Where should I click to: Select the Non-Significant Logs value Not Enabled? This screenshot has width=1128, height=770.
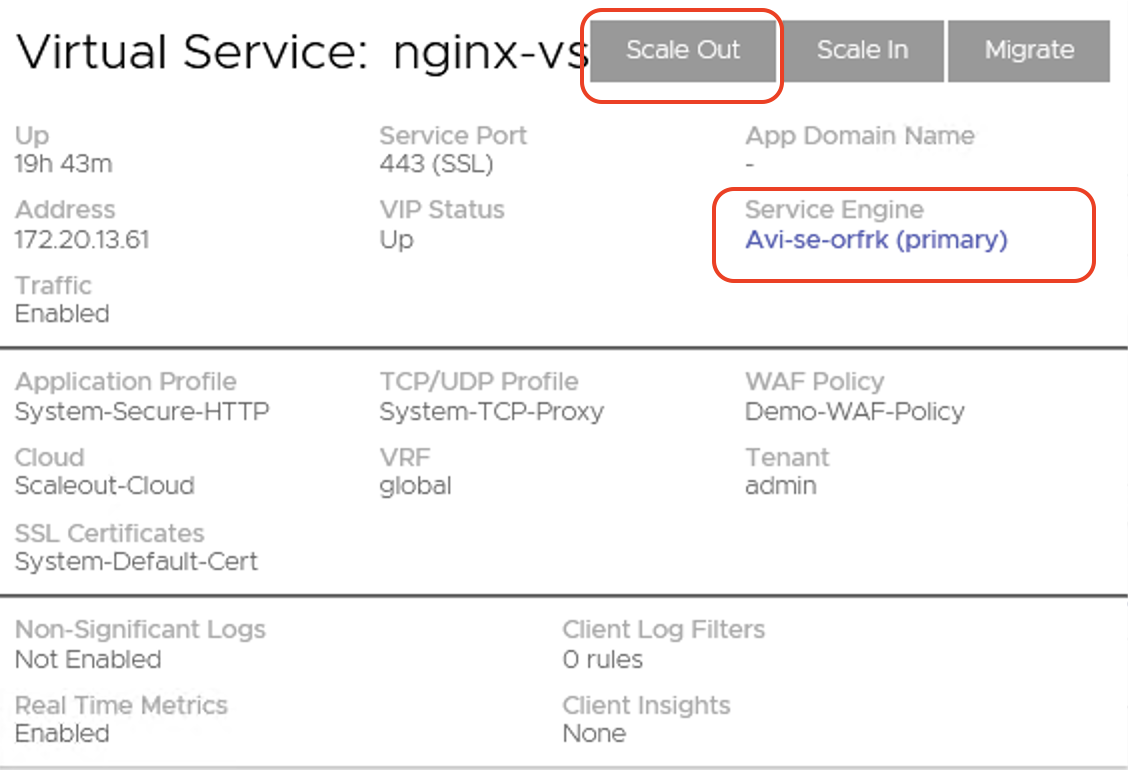[88, 659]
